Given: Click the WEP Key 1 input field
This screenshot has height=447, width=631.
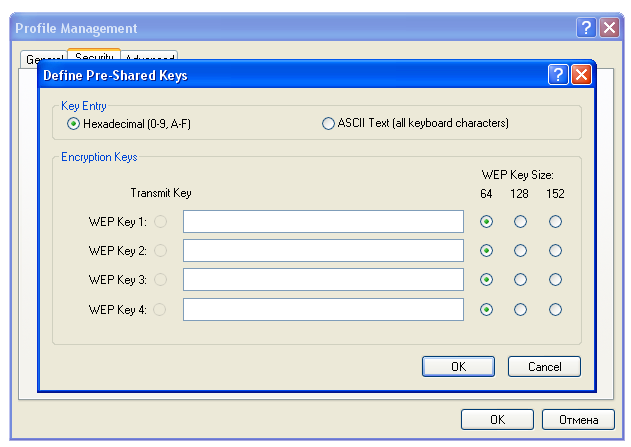Looking at the screenshot, I should pyautogui.click(x=323, y=221).
